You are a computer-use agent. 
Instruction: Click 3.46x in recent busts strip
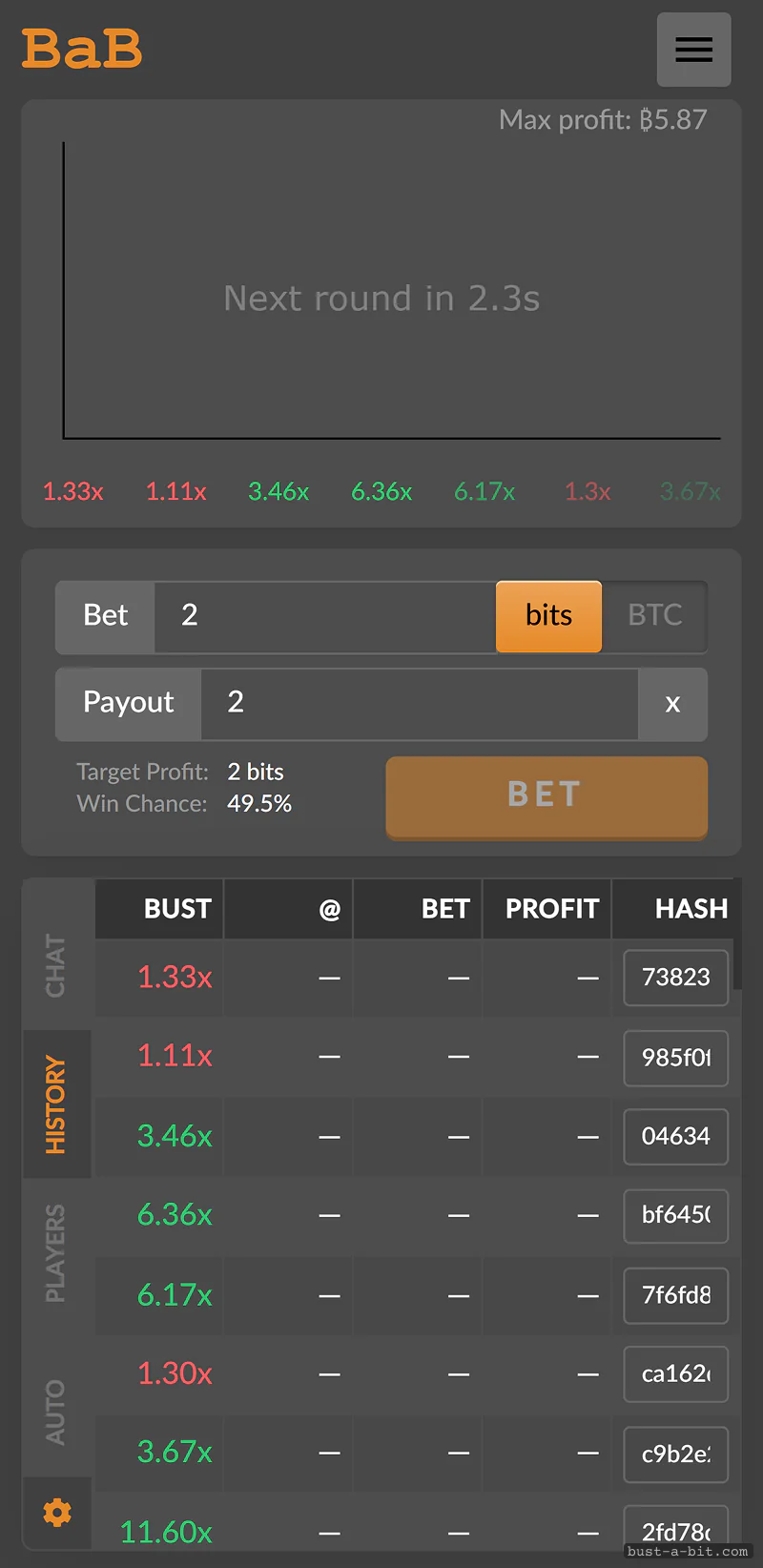[x=278, y=491]
